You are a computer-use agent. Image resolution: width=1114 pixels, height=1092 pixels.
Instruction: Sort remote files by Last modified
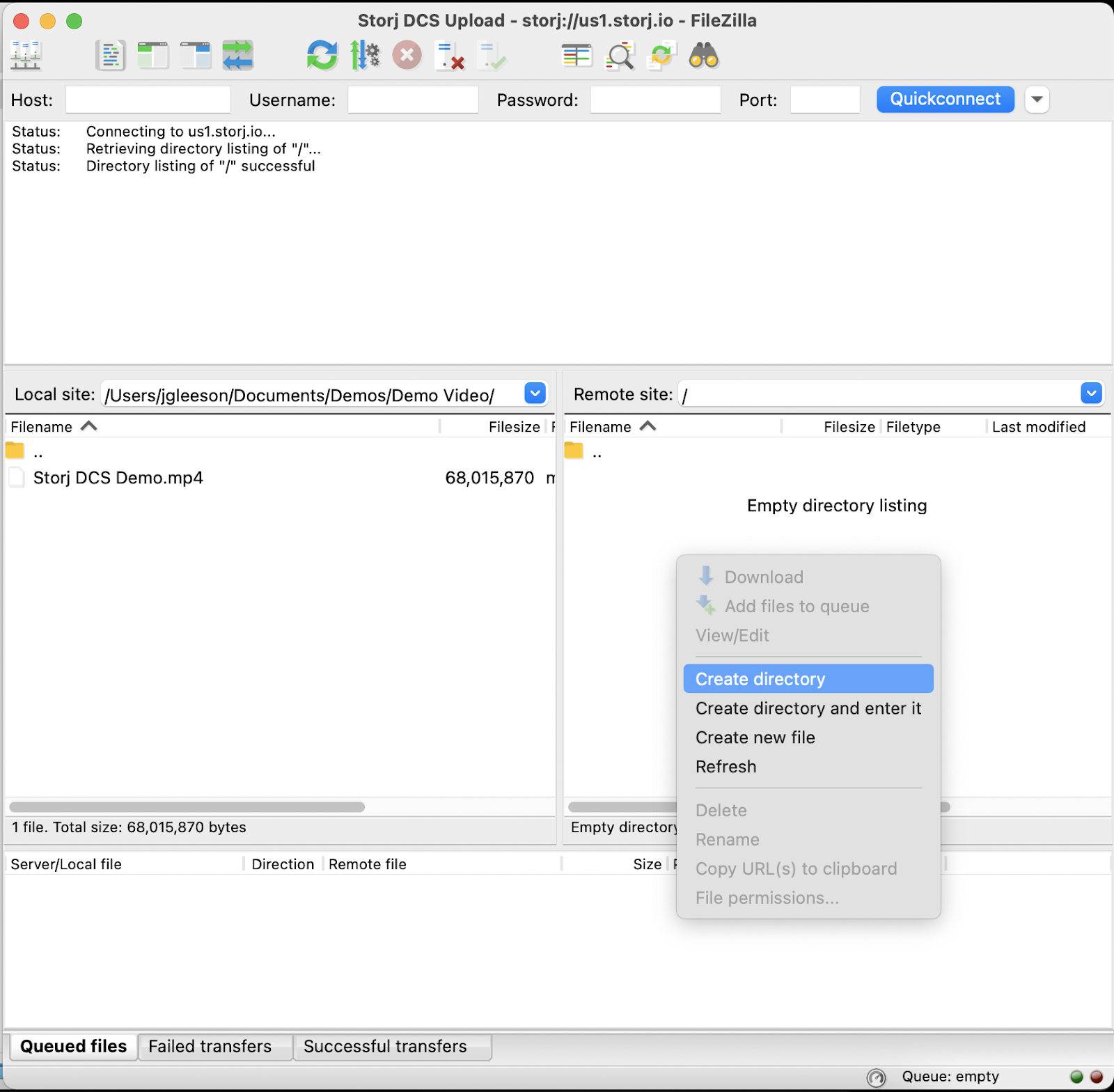pos(1049,427)
